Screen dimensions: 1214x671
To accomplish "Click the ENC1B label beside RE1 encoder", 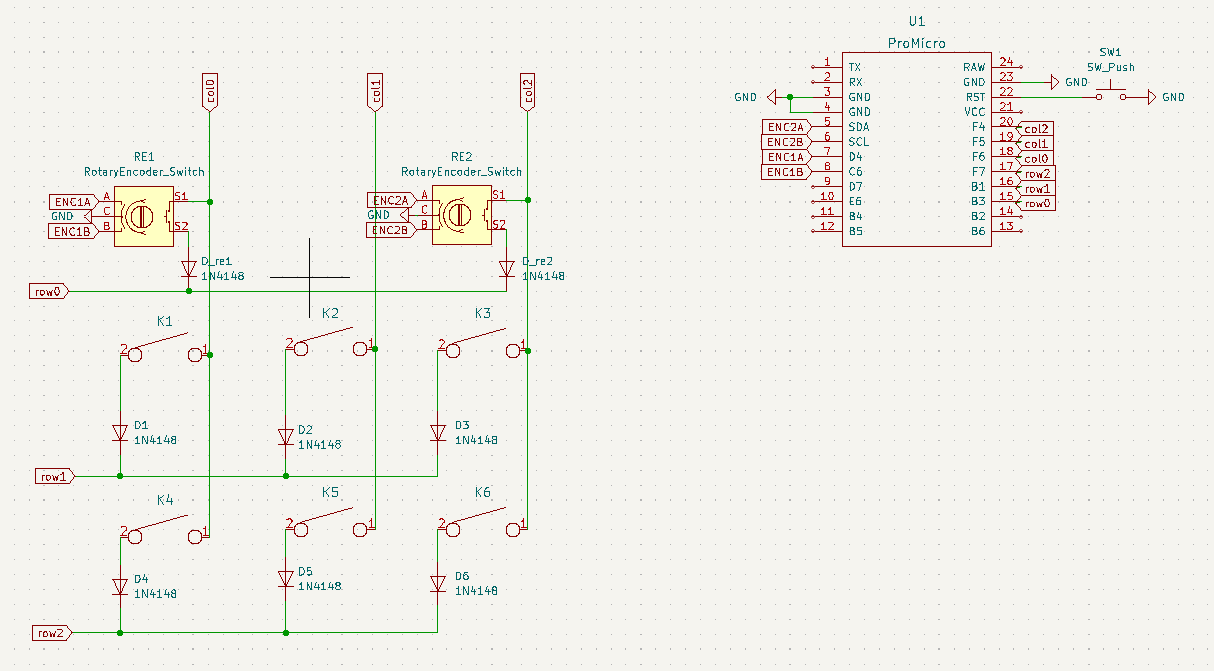I will [71, 232].
